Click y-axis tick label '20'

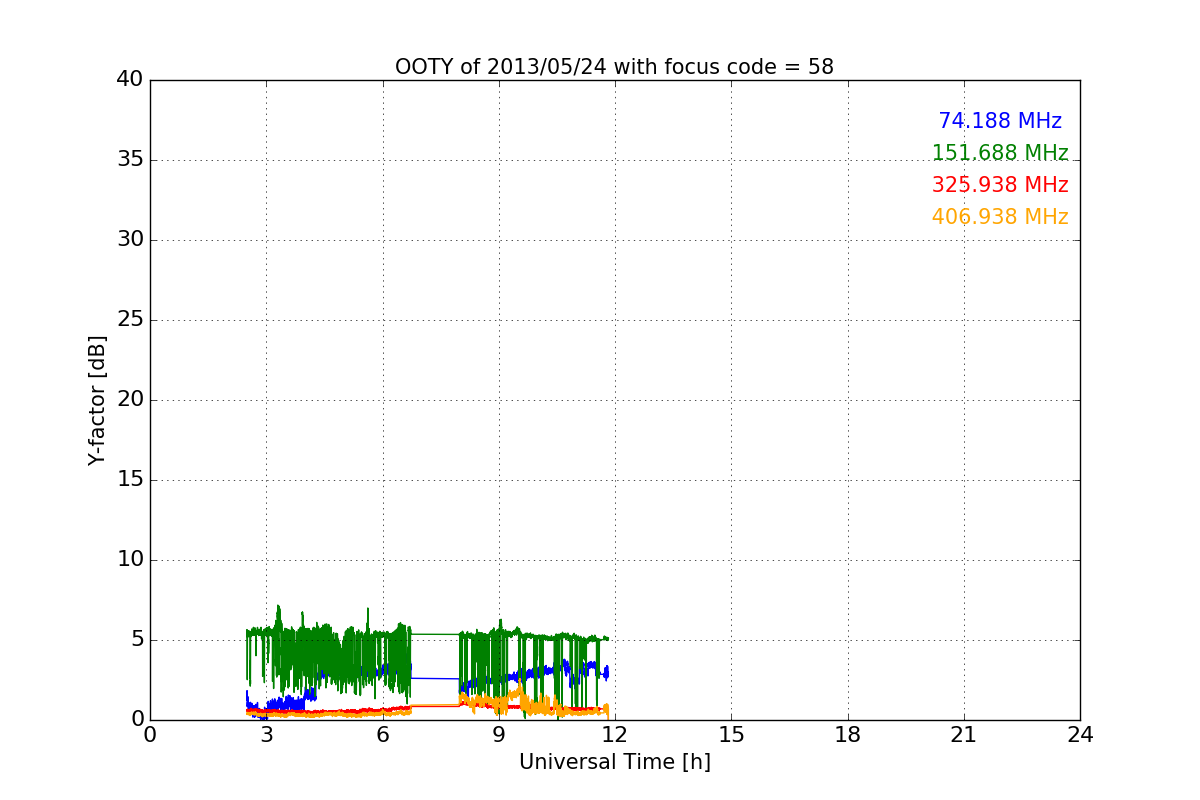pos(130,400)
